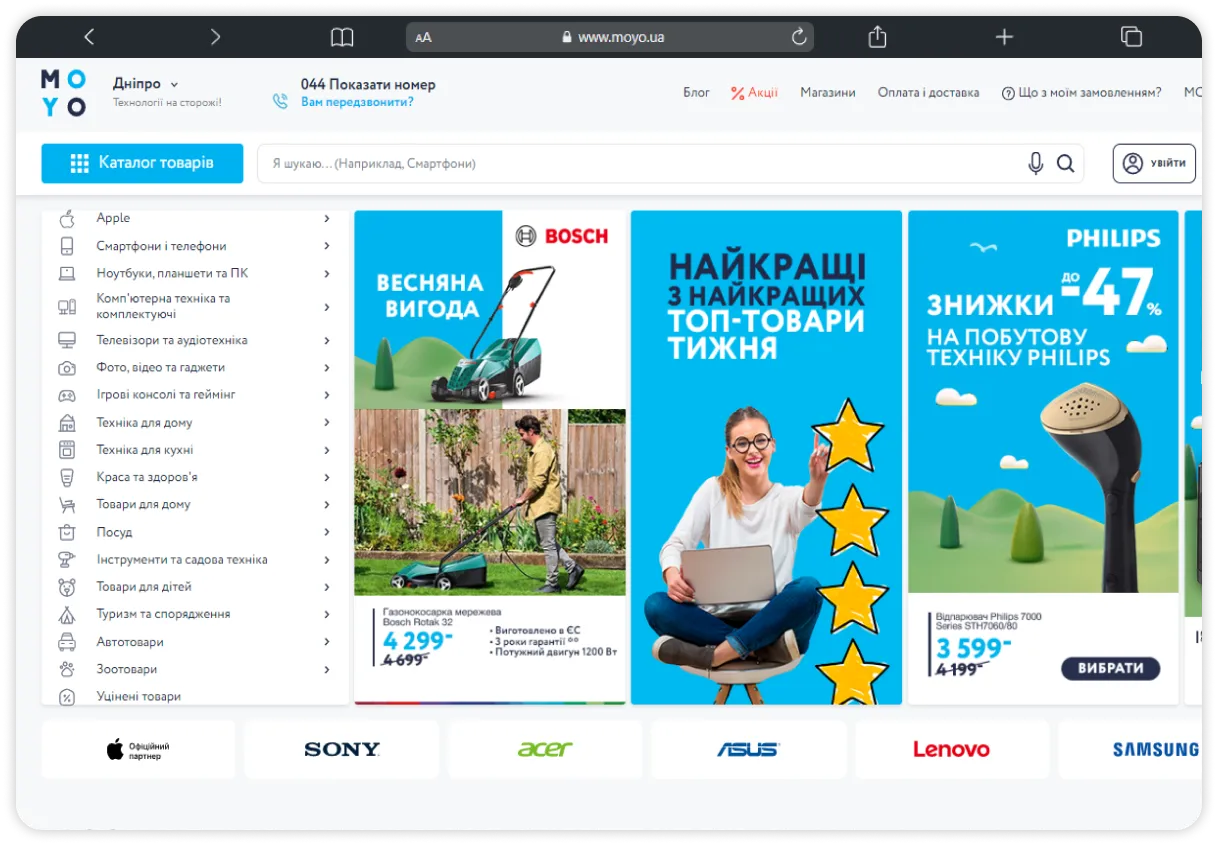Expand the Apple category chevron

click(327, 218)
